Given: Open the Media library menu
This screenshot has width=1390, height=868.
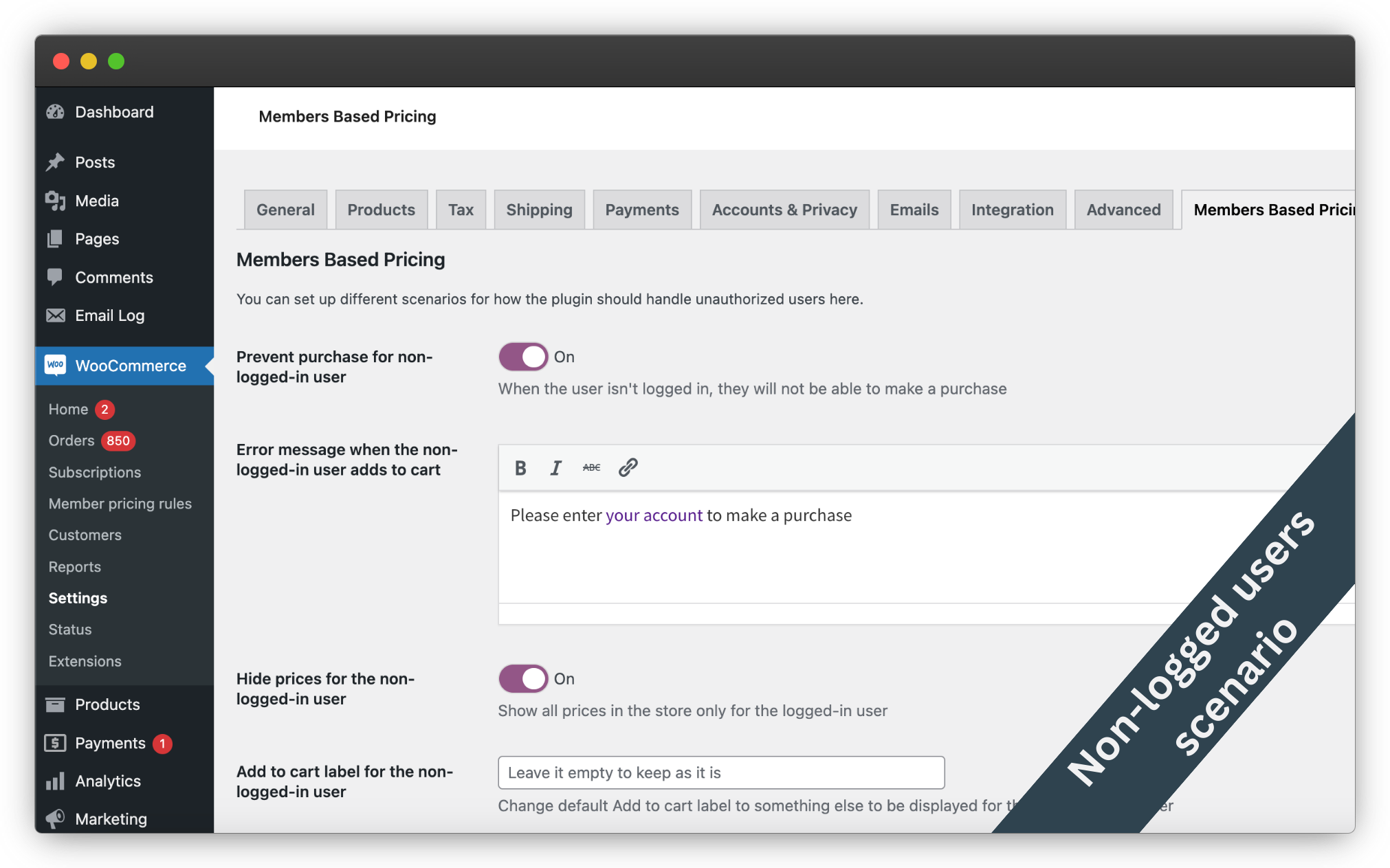Looking at the screenshot, I should click(x=96, y=201).
